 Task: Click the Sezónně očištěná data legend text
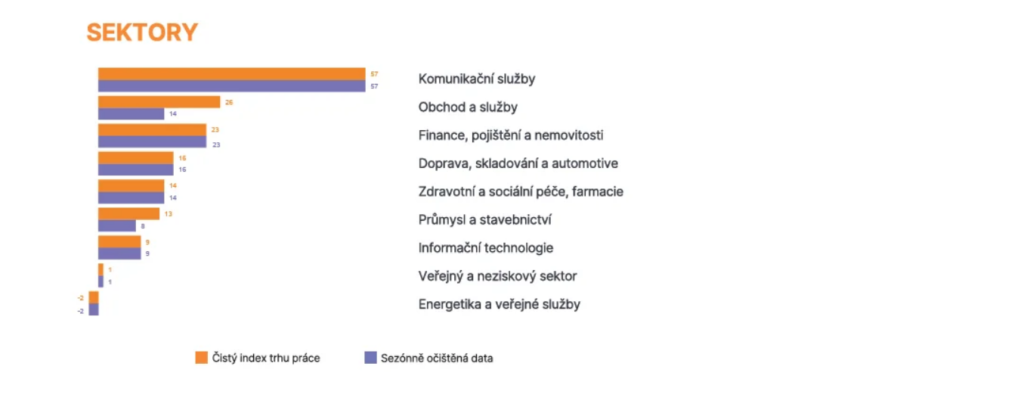point(437,358)
